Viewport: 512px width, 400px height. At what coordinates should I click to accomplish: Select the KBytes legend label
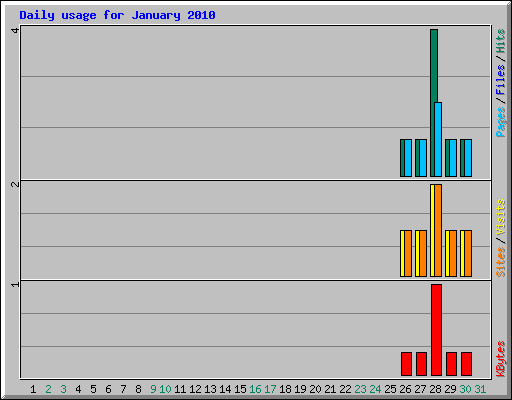pos(500,359)
